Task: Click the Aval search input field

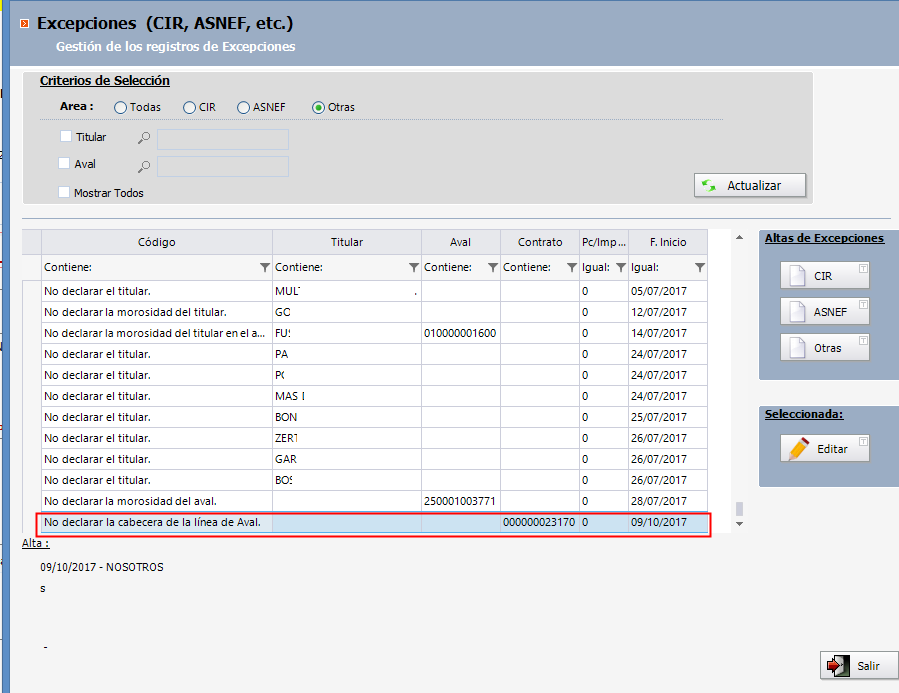Action: pos(223,167)
